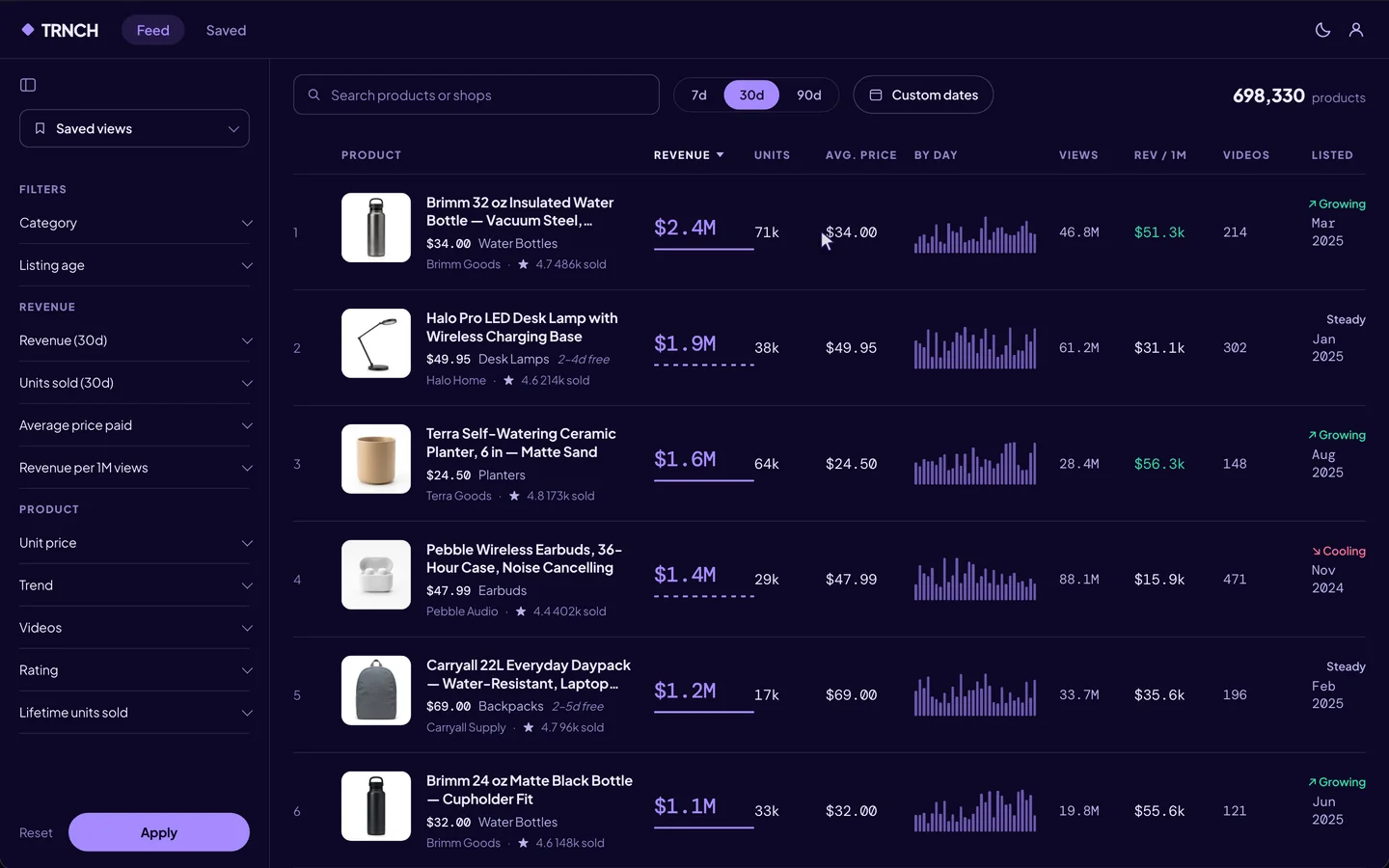Open the Terra Goods shop link
This screenshot has height=868, width=1389.
[459, 496]
